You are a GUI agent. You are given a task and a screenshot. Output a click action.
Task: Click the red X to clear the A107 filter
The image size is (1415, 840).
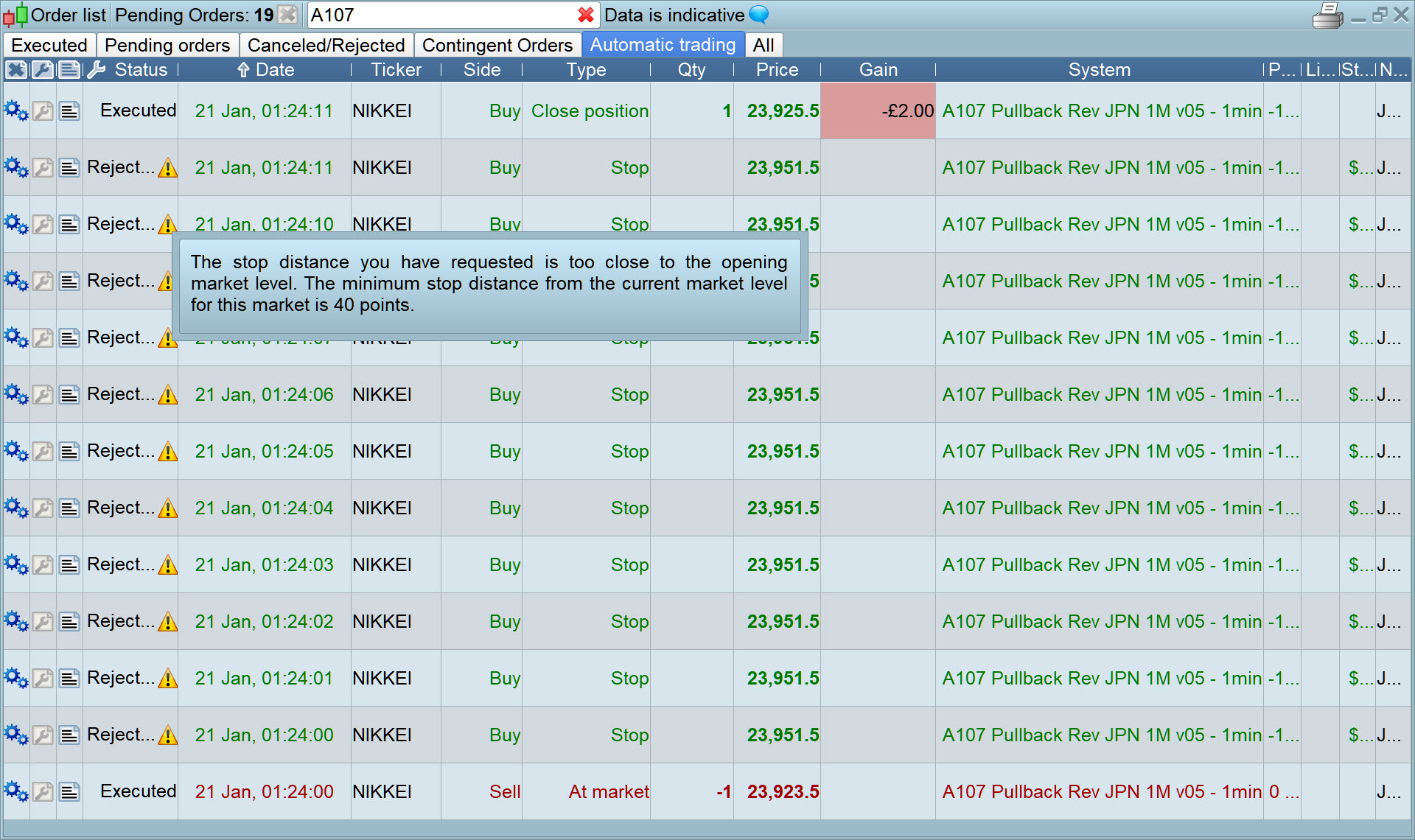coord(586,15)
